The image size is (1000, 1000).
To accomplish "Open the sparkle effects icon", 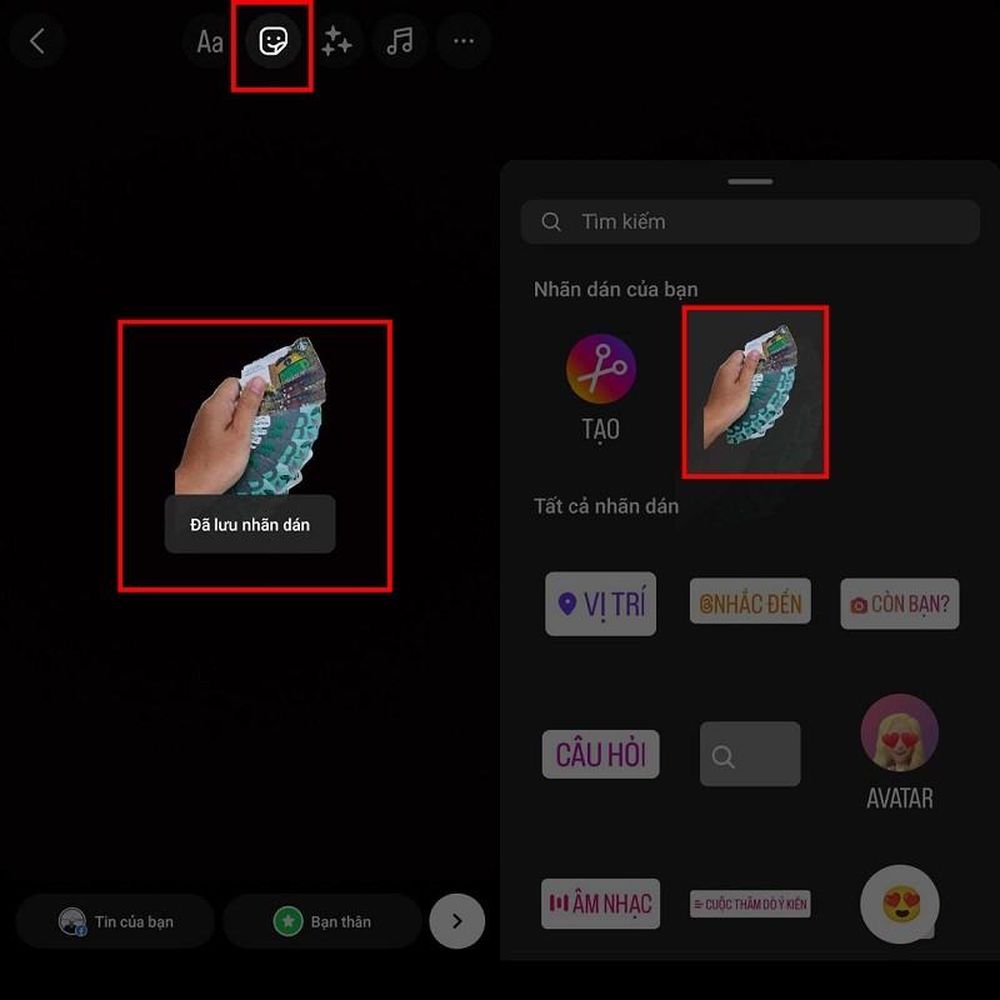I will point(336,41).
